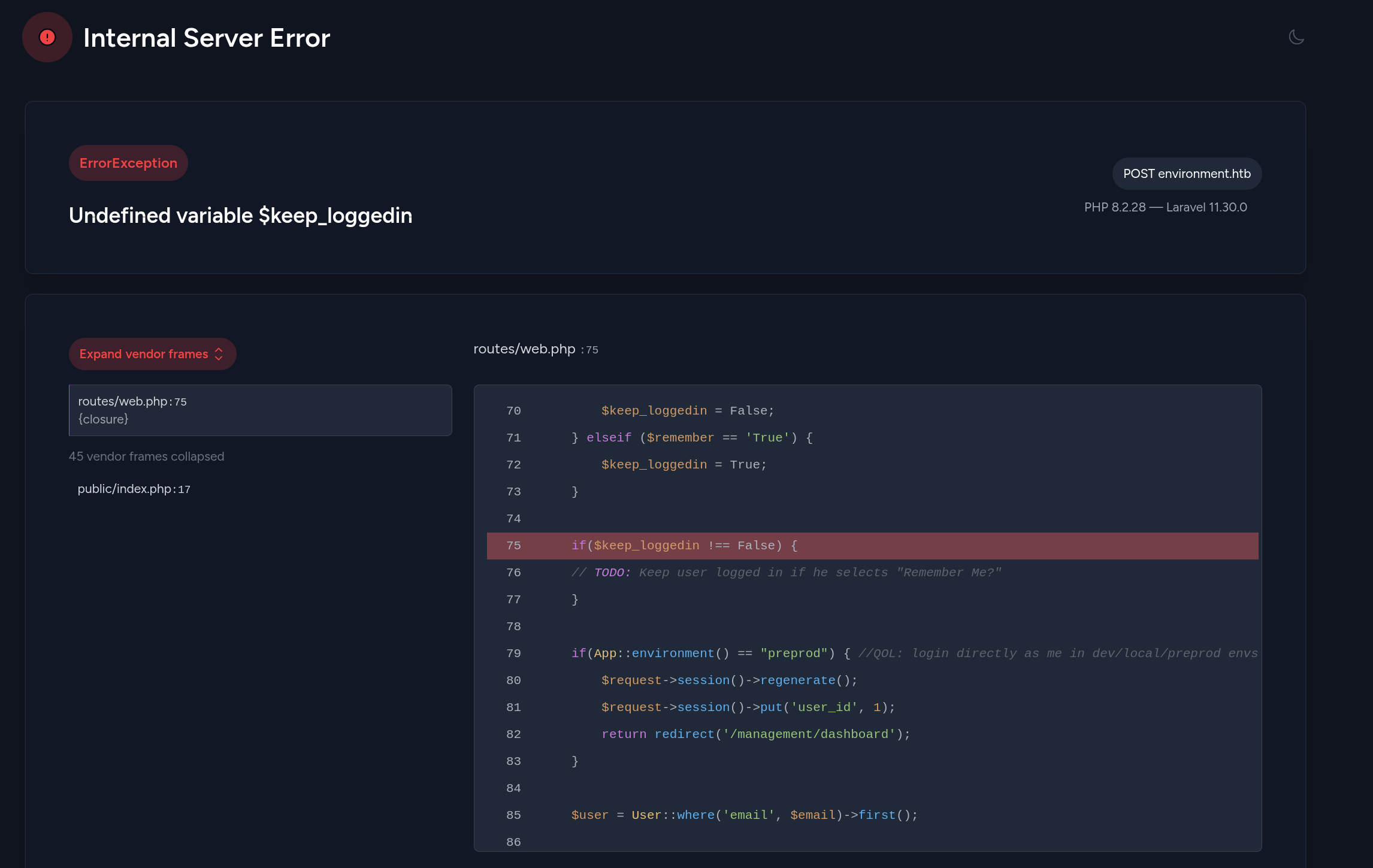Screen dimensions: 1373x868
Task: Expand the vendor frames list
Action: point(144,354)
